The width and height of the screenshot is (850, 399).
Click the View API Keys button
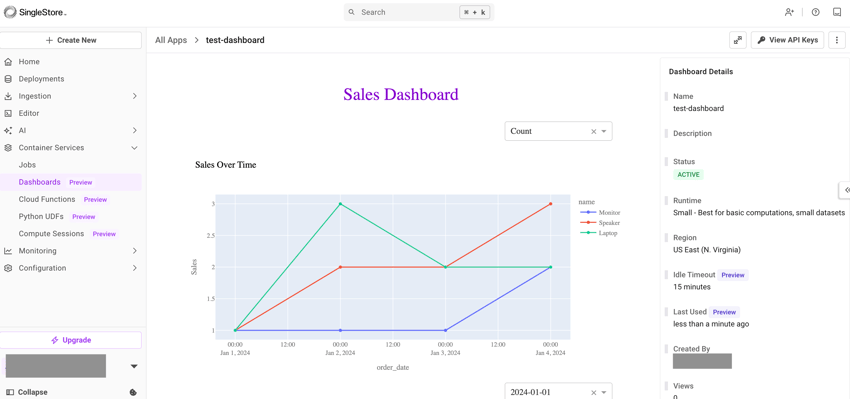787,40
